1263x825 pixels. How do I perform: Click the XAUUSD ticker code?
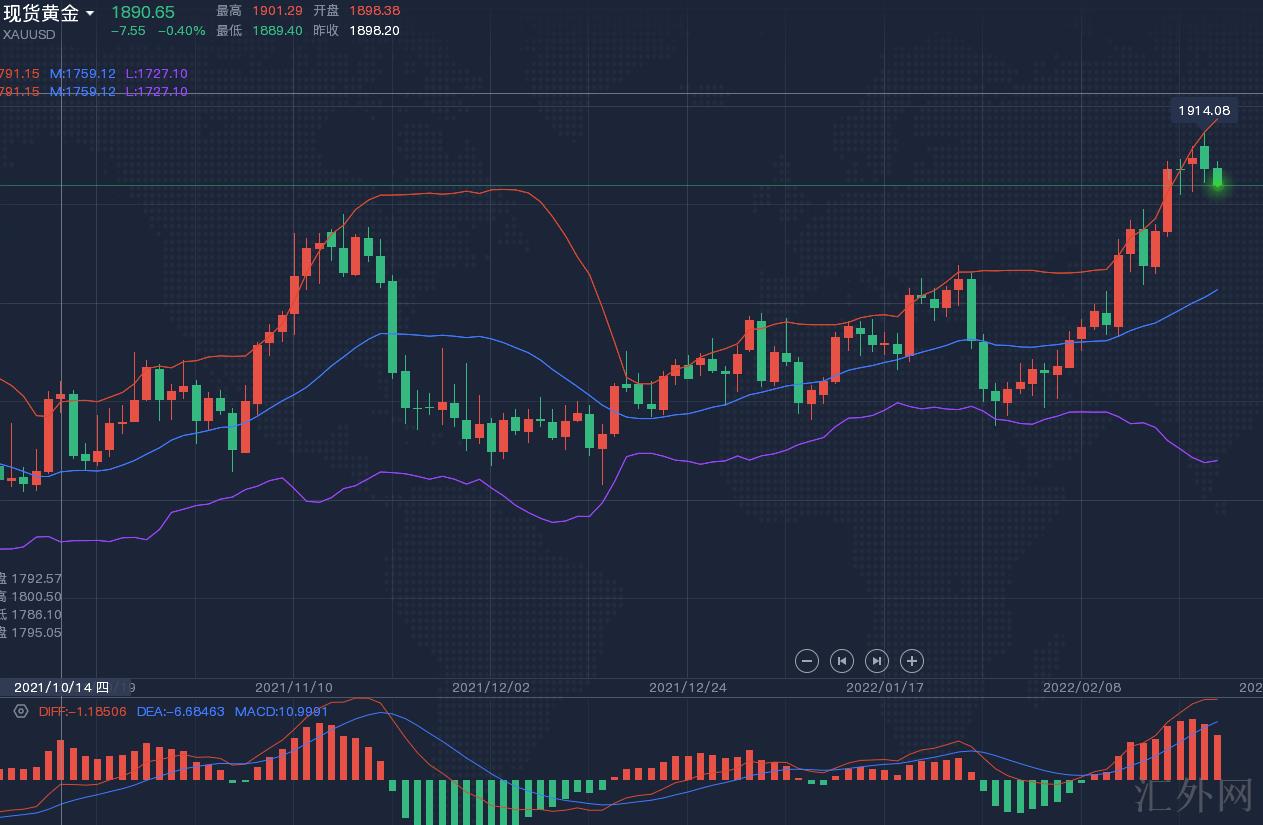tap(29, 34)
